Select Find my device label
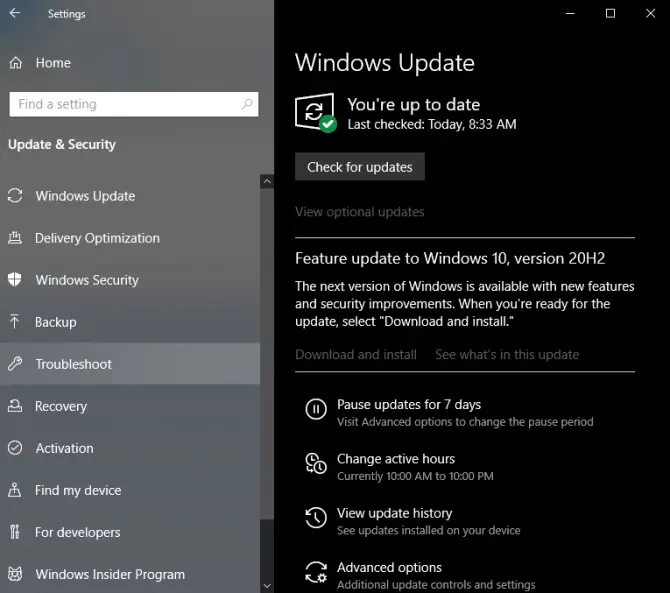 [x=78, y=490]
